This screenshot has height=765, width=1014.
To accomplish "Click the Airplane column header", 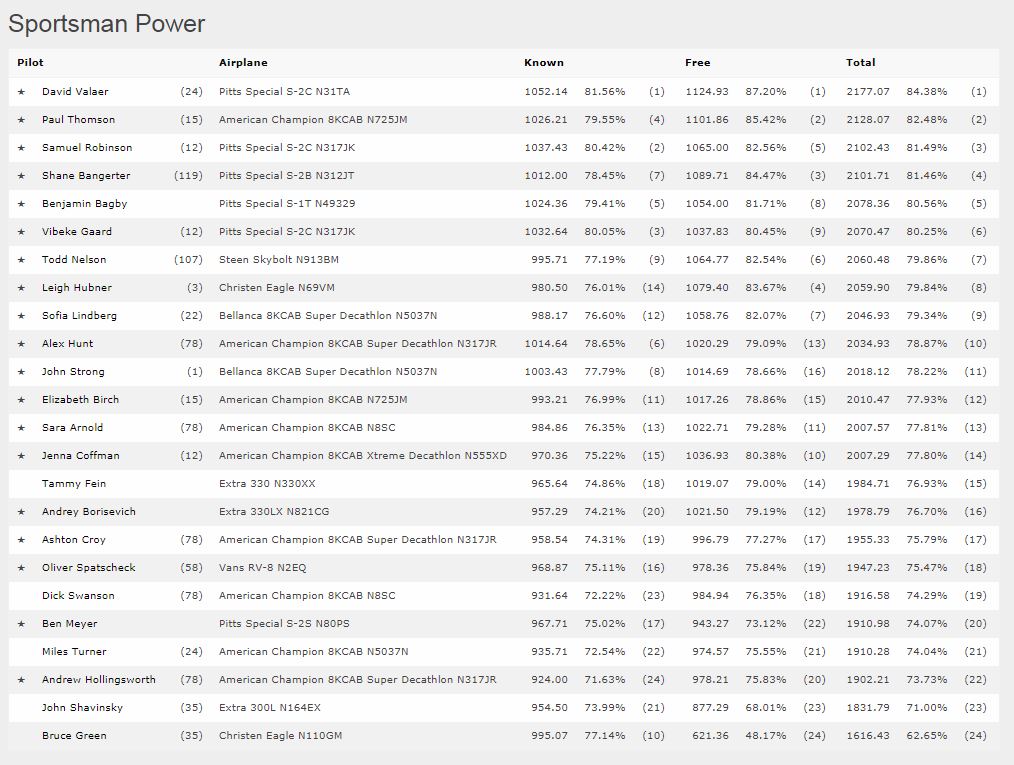I will coord(243,63).
